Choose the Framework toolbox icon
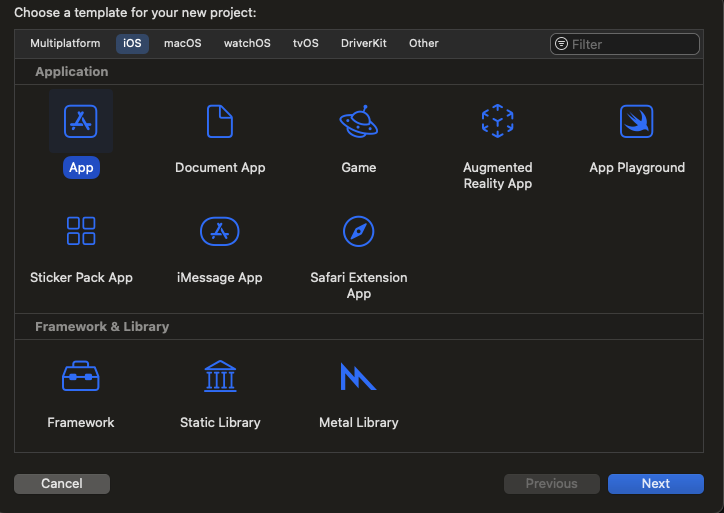This screenshot has height=513, width=724. [x=81, y=377]
